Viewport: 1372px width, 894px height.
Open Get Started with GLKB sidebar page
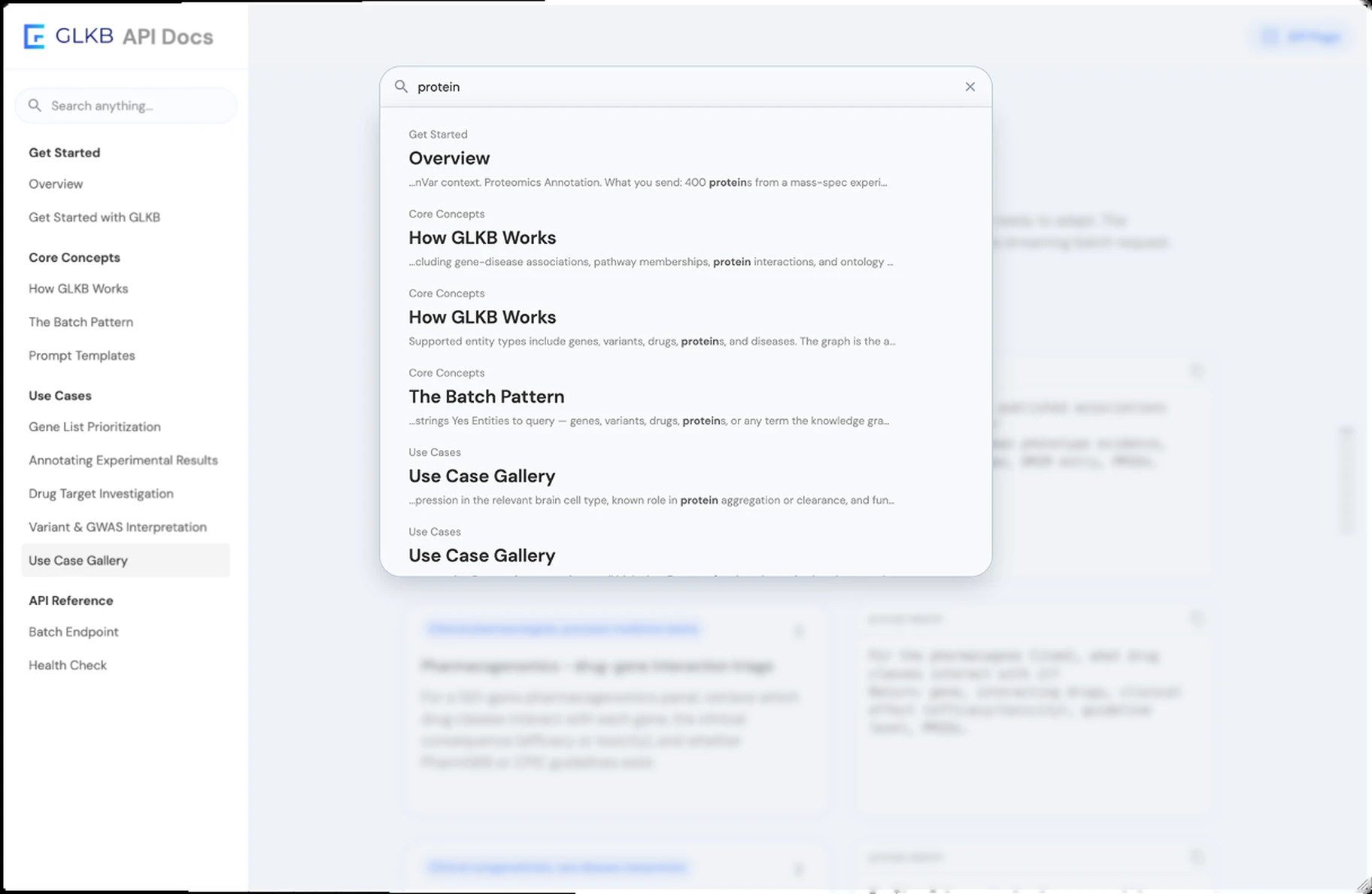[94, 217]
